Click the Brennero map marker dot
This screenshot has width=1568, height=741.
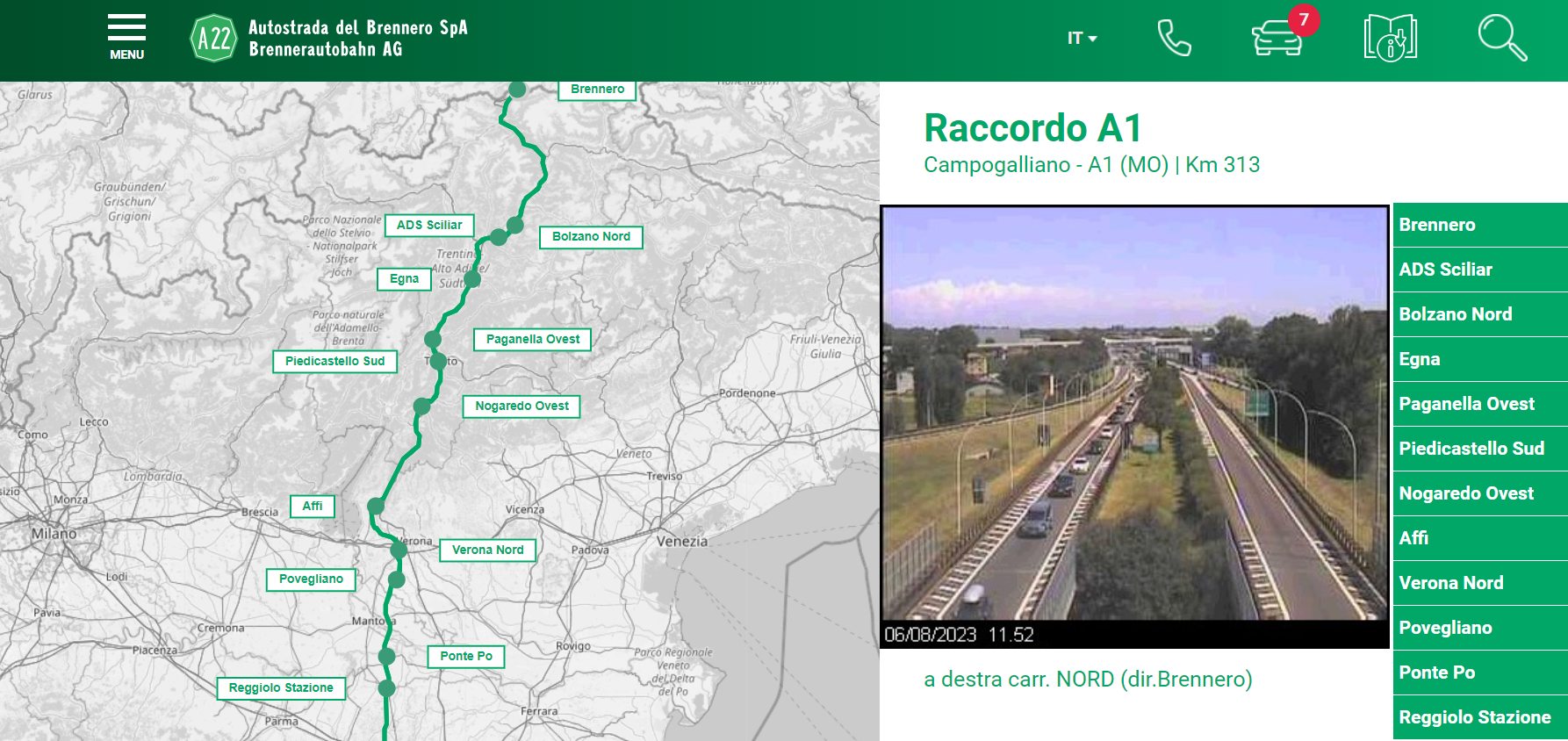click(x=517, y=89)
